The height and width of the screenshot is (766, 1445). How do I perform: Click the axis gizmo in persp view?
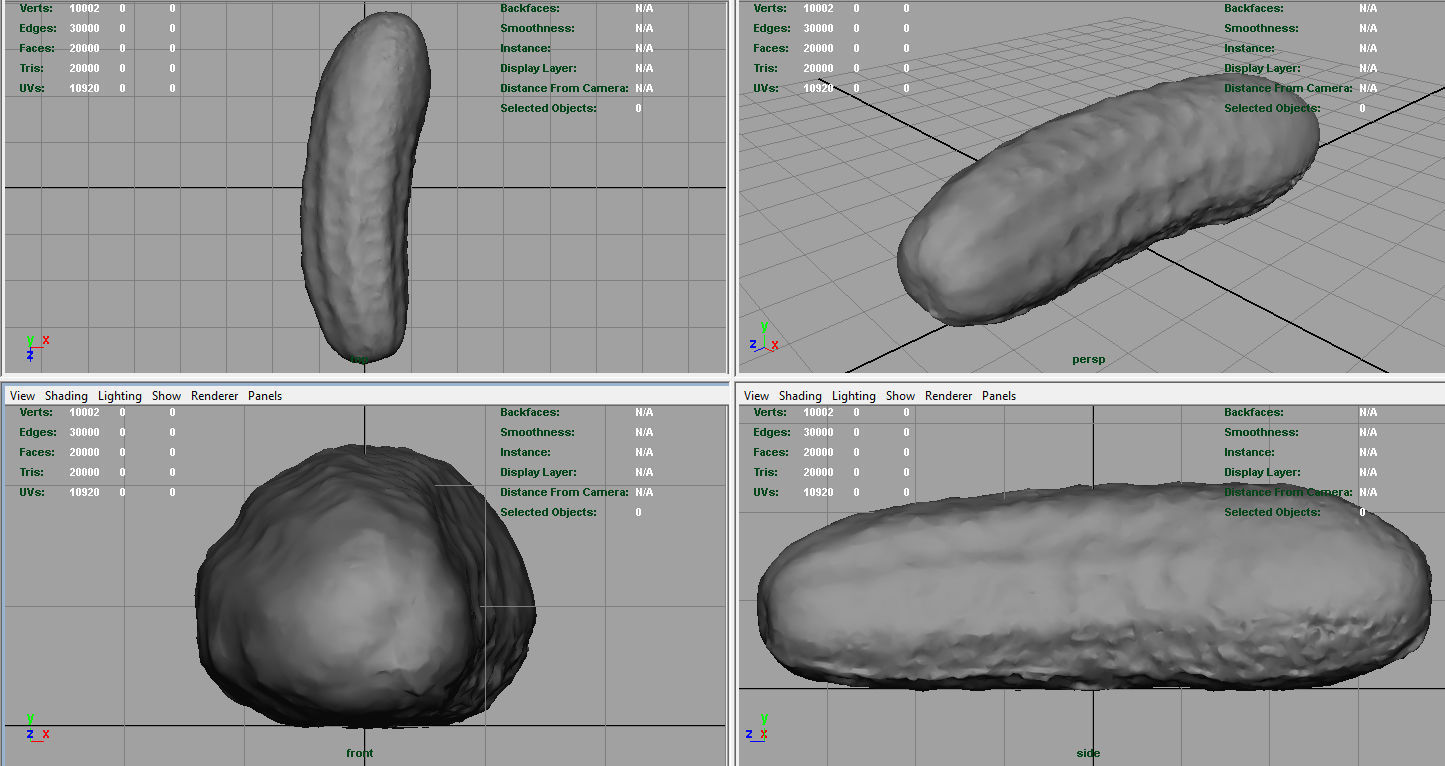(764, 337)
